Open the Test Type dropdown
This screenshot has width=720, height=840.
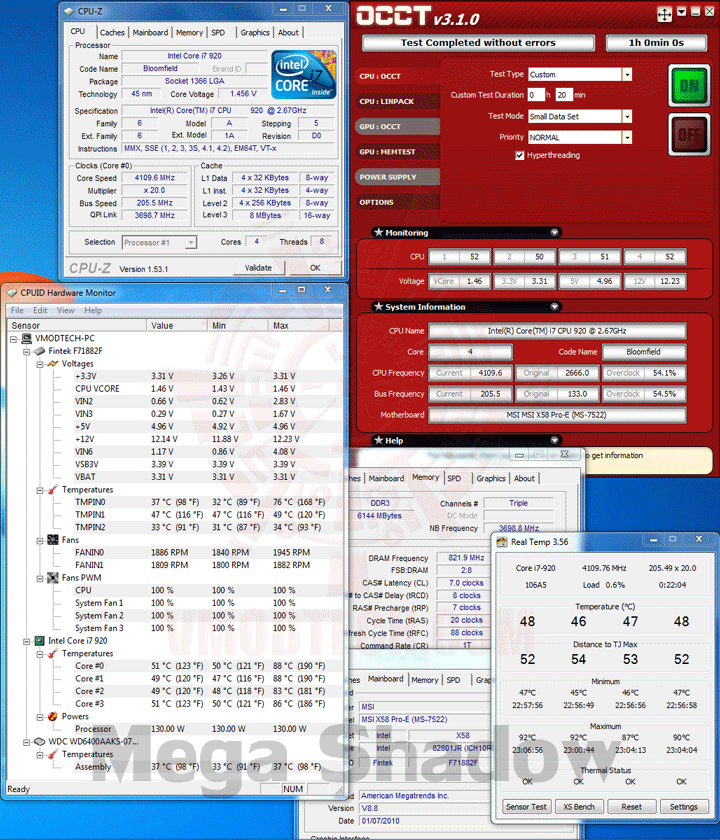627,74
